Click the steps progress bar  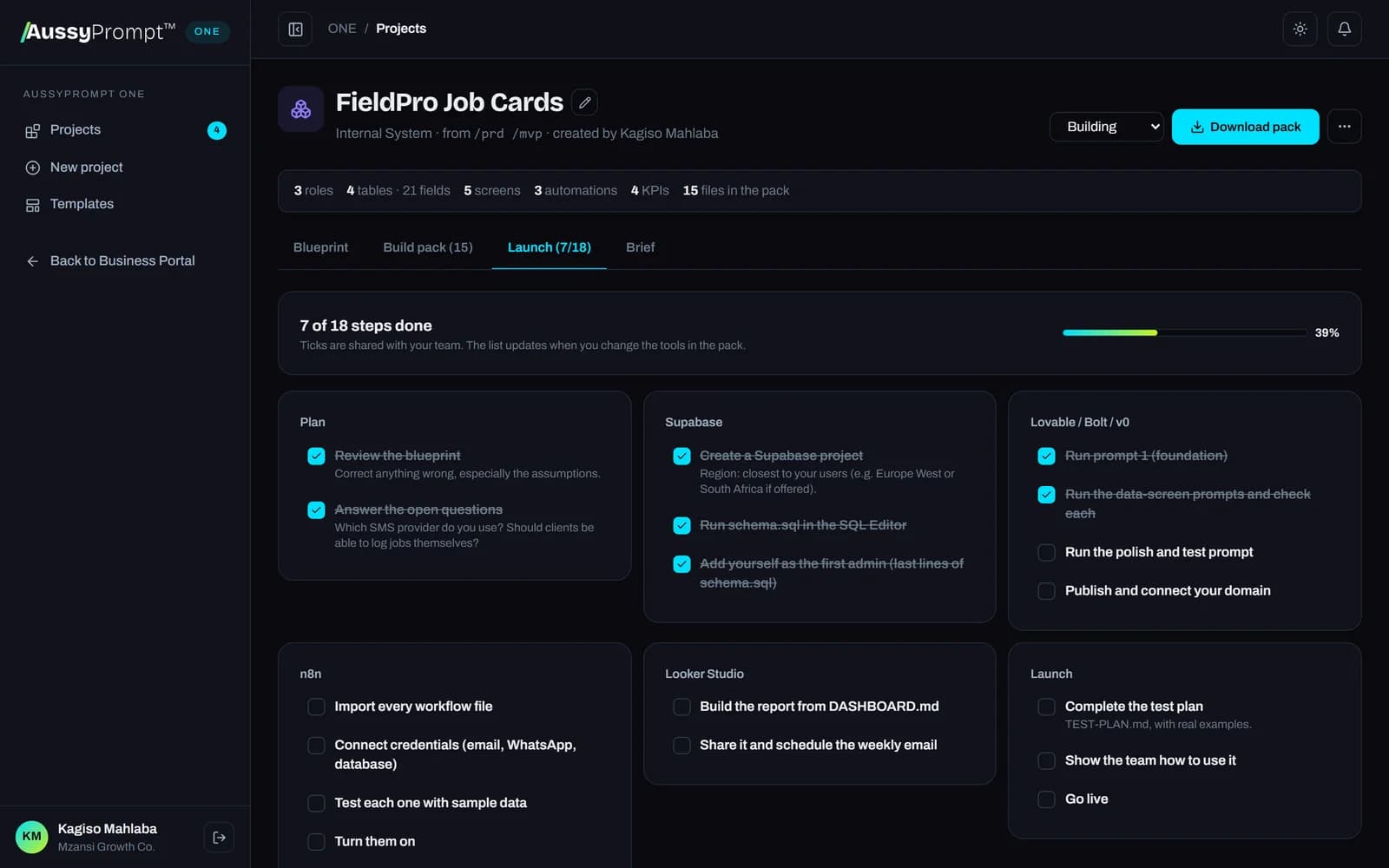pyautogui.click(x=1184, y=332)
